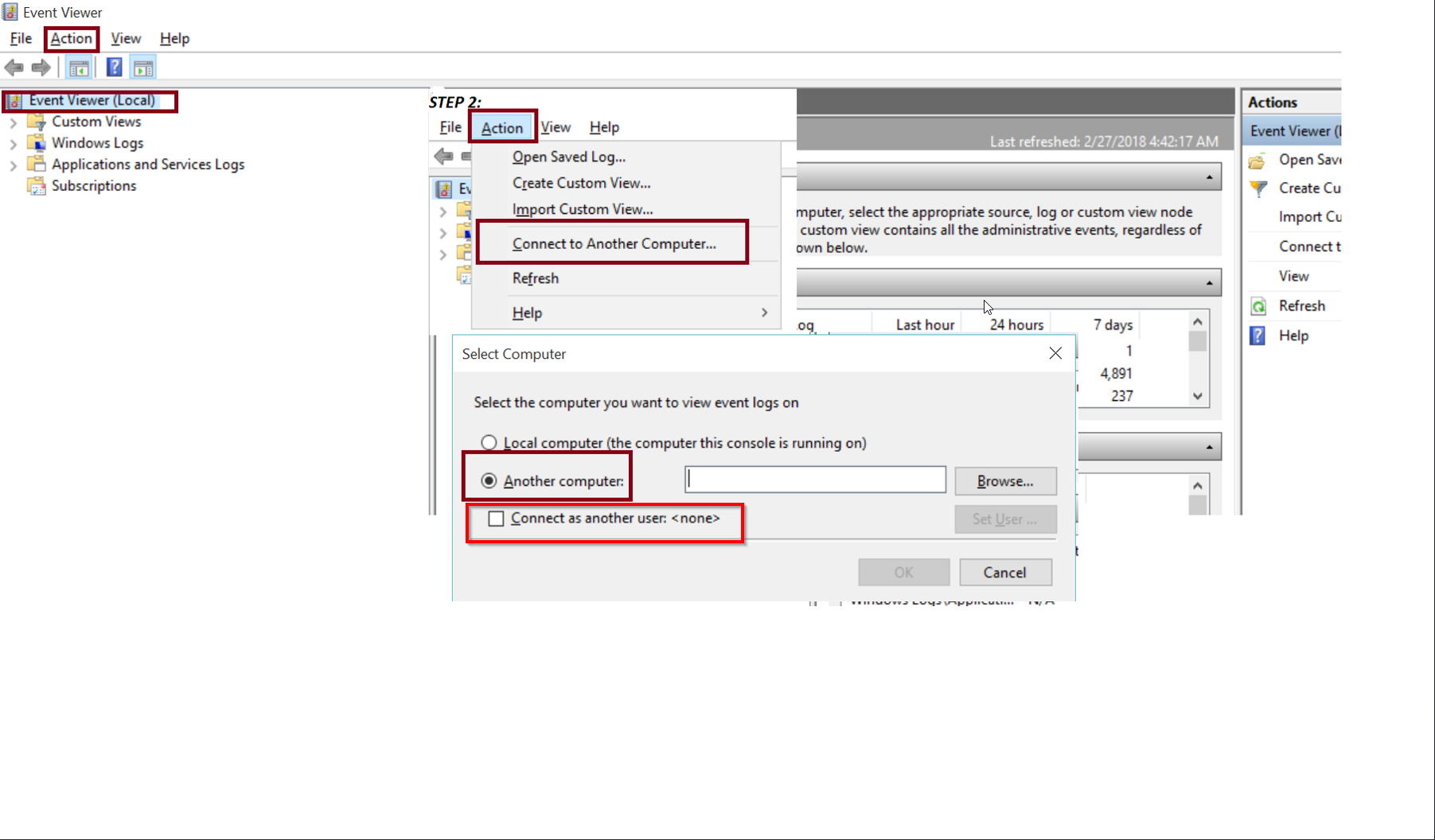
Task: Select the Custom Views folder icon
Action: click(x=37, y=122)
